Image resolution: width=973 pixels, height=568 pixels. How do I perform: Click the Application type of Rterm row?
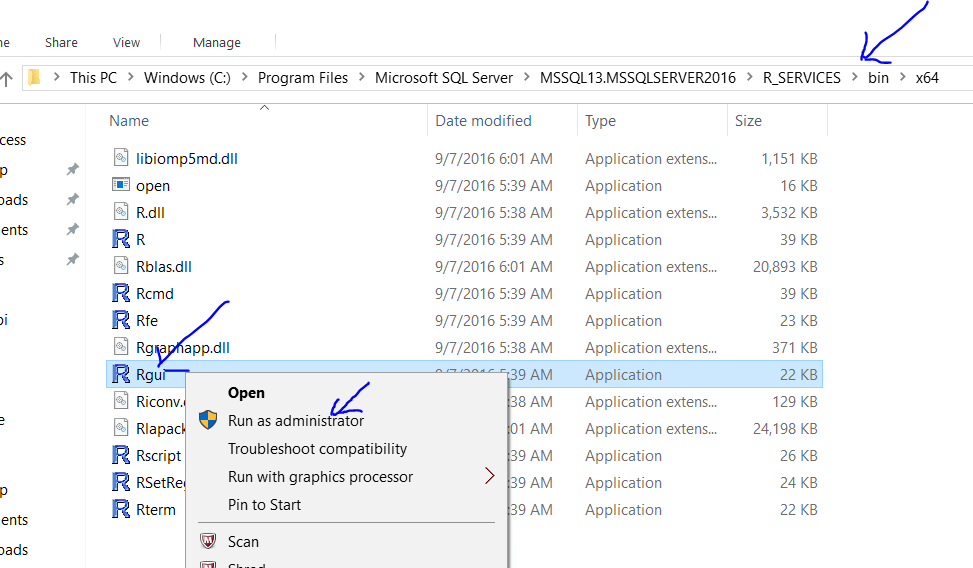click(x=623, y=510)
